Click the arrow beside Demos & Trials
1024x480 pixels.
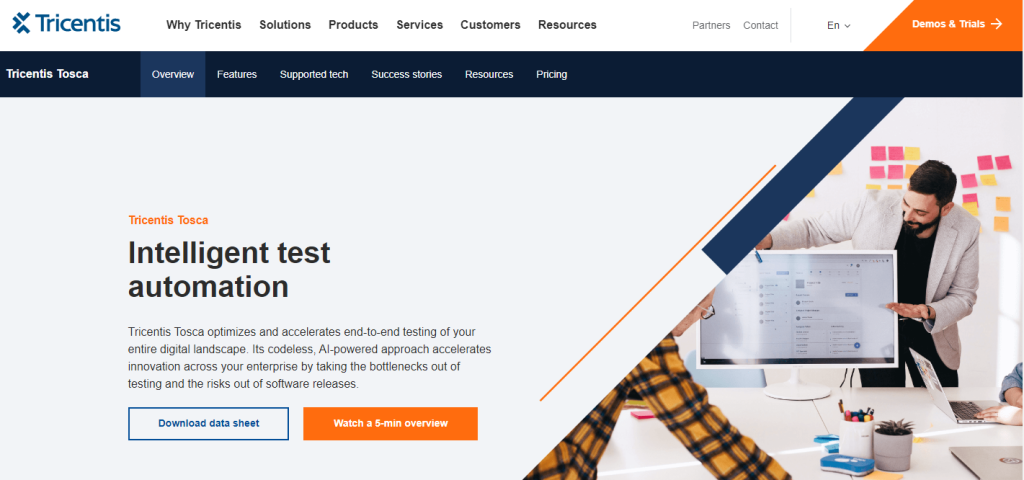pos(996,24)
